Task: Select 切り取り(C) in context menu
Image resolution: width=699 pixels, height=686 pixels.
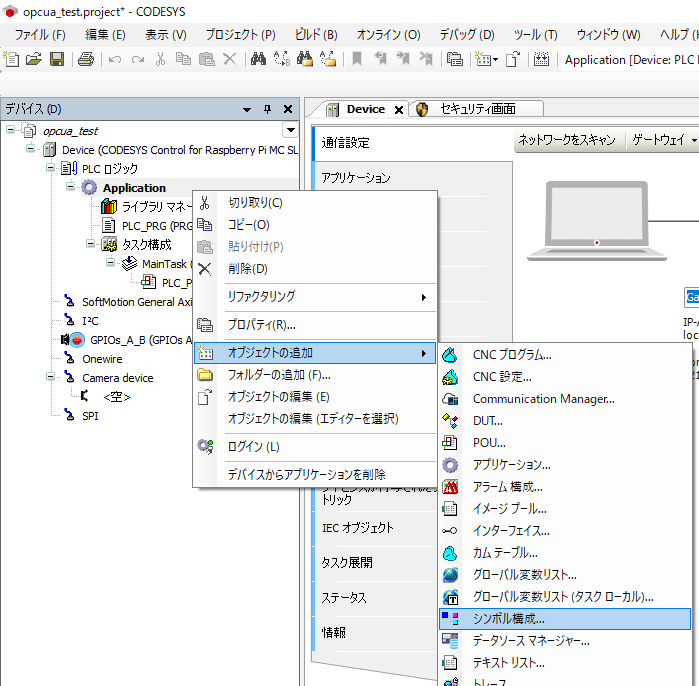Action: point(315,203)
